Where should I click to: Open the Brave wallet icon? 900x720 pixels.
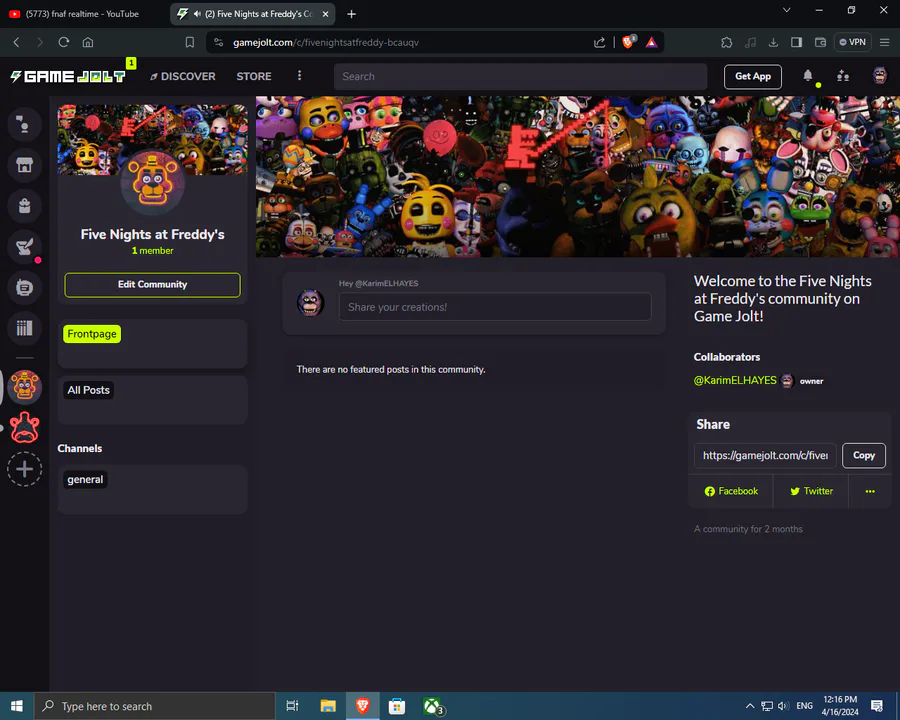point(820,42)
